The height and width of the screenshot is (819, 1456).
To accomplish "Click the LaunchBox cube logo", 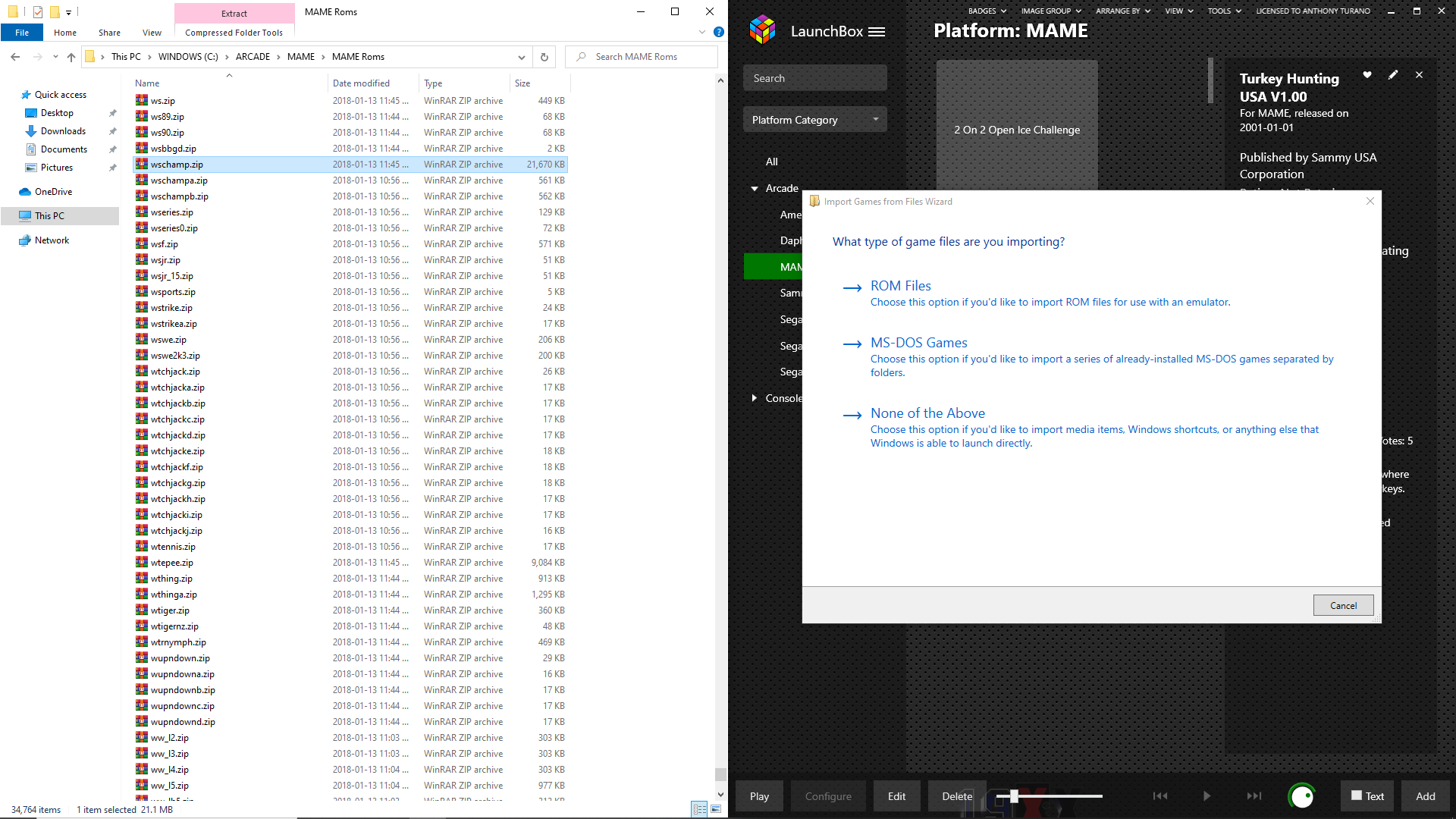I will [x=763, y=30].
